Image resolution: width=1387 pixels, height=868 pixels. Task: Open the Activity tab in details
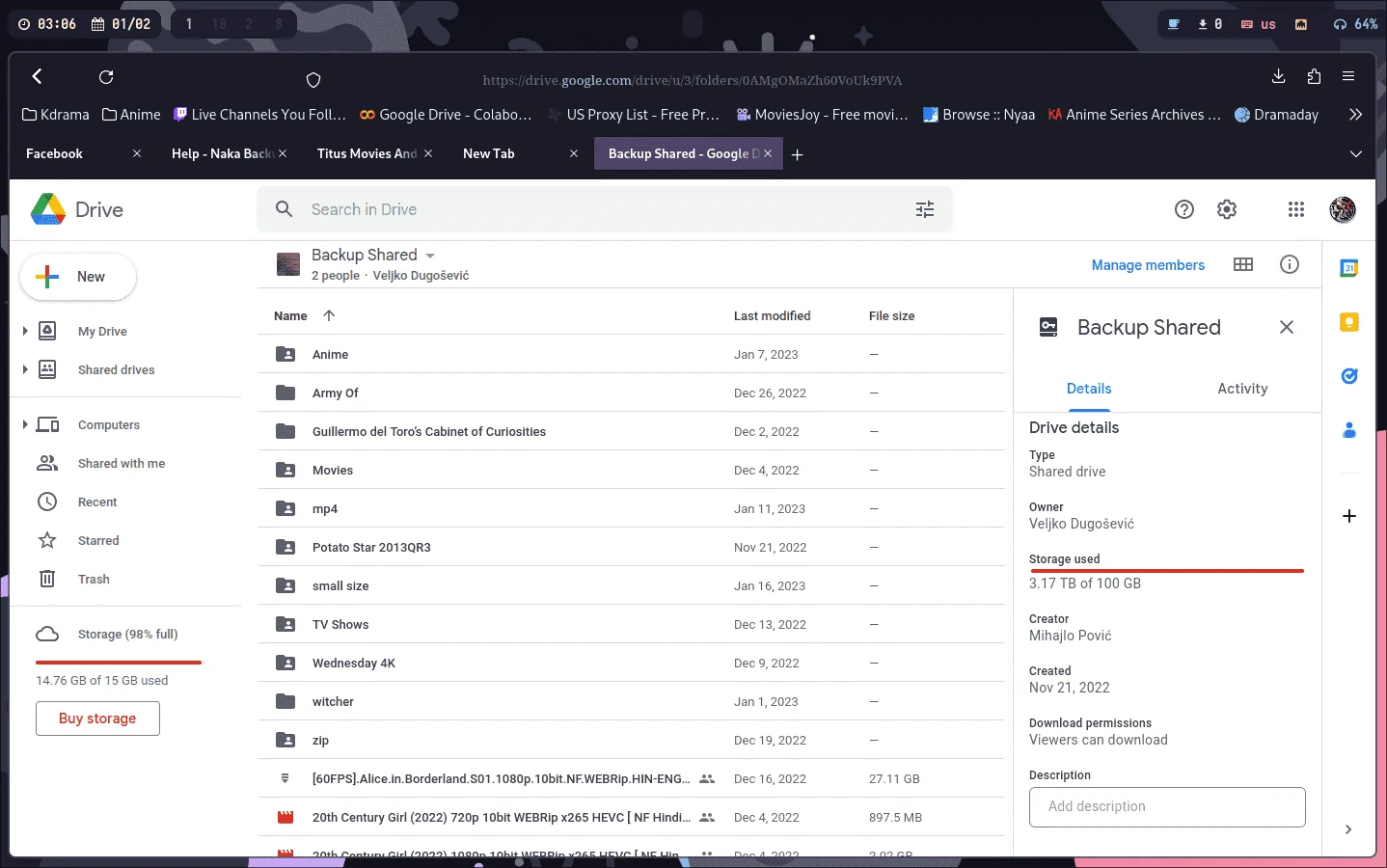click(x=1242, y=389)
